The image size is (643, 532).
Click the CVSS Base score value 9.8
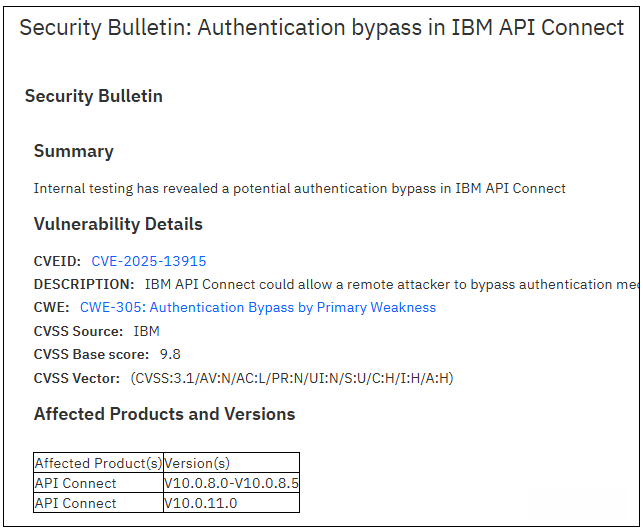[170, 354]
